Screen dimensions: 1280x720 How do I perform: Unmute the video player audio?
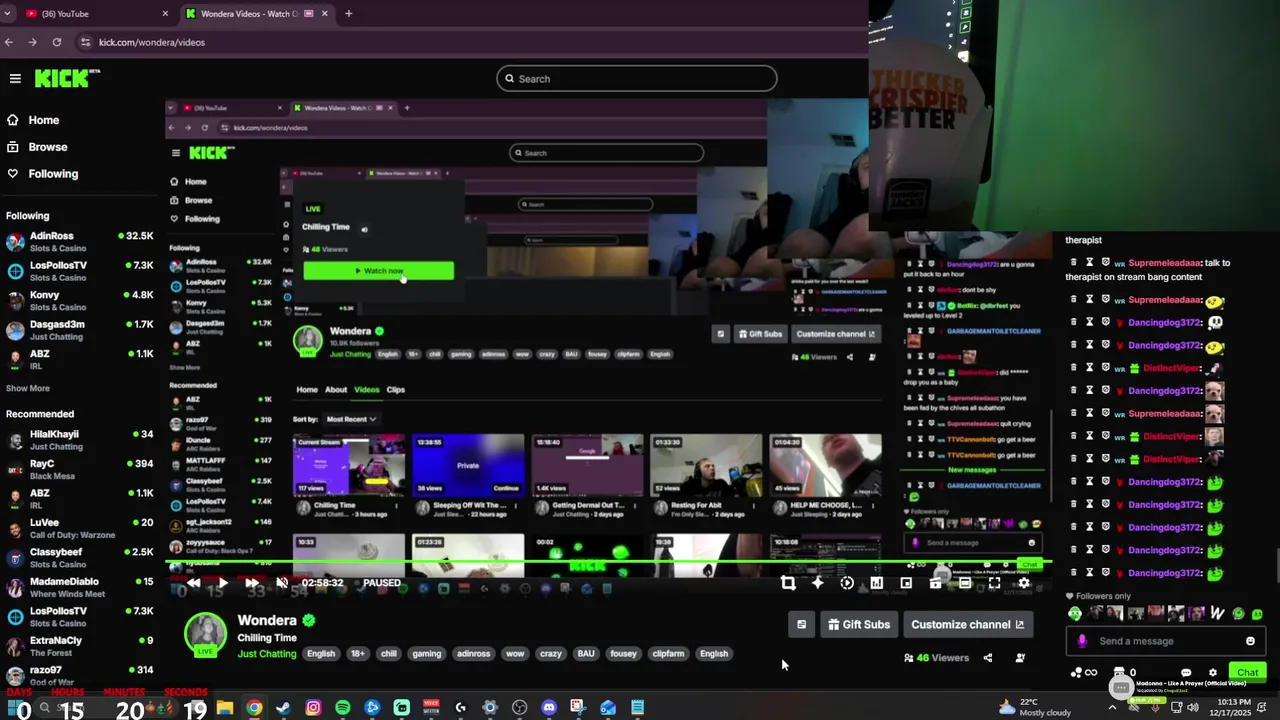(282, 583)
